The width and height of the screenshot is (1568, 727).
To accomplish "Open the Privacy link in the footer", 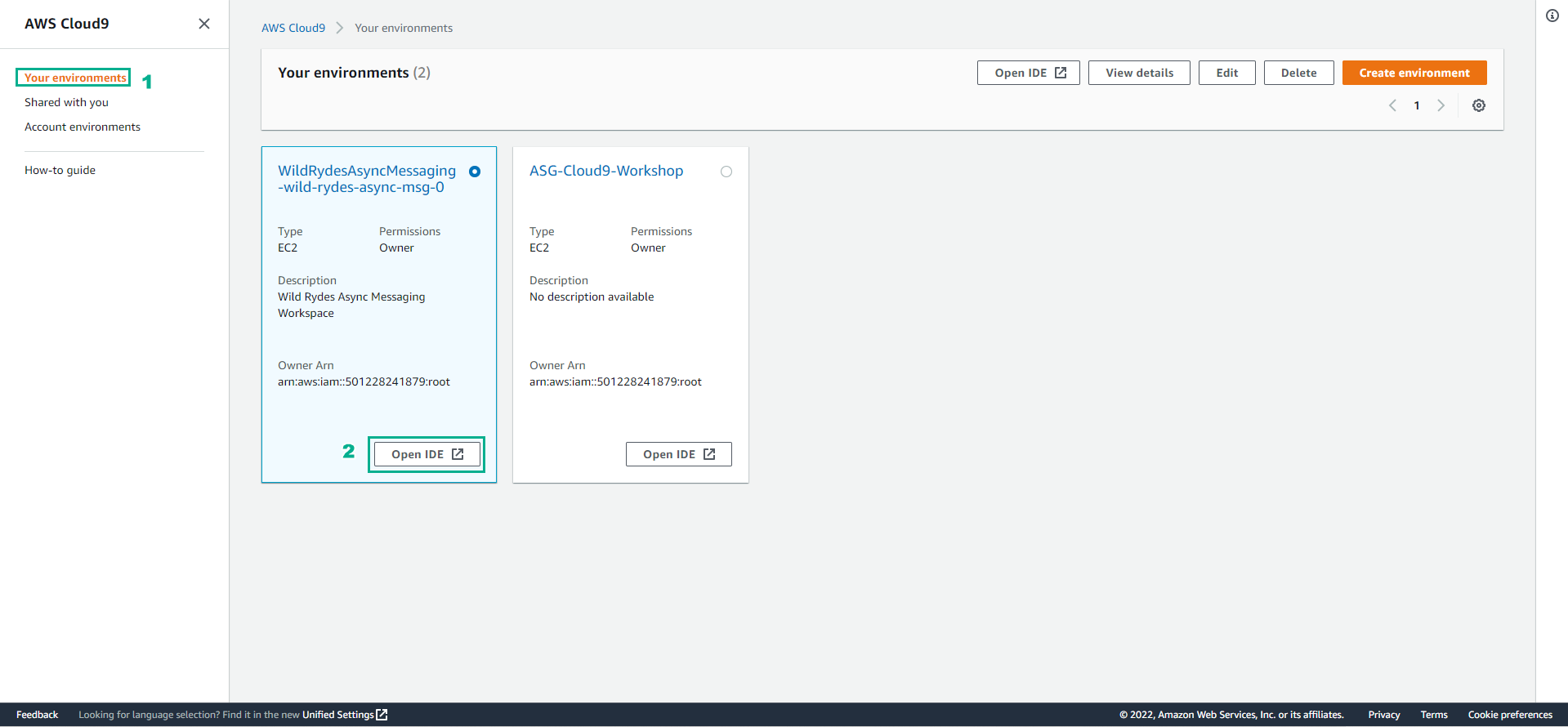I will click(1384, 715).
